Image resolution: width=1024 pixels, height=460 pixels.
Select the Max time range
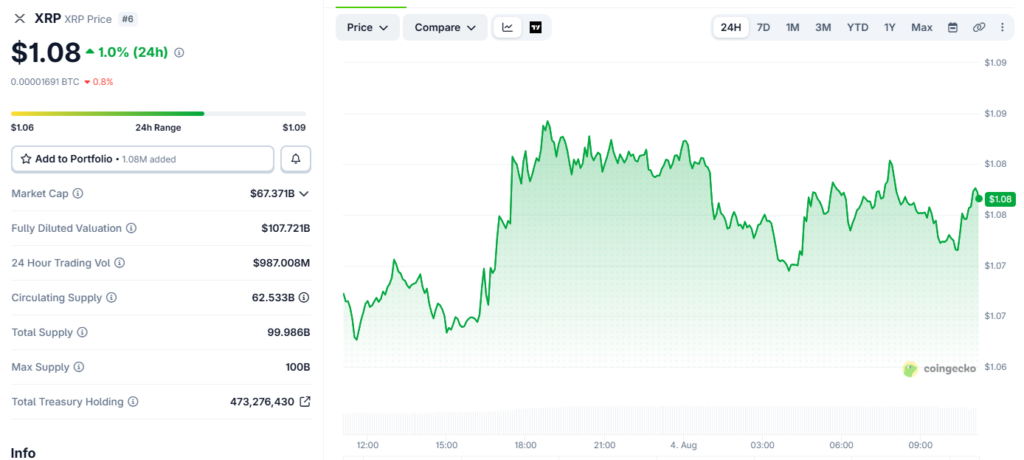click(922, 27)
